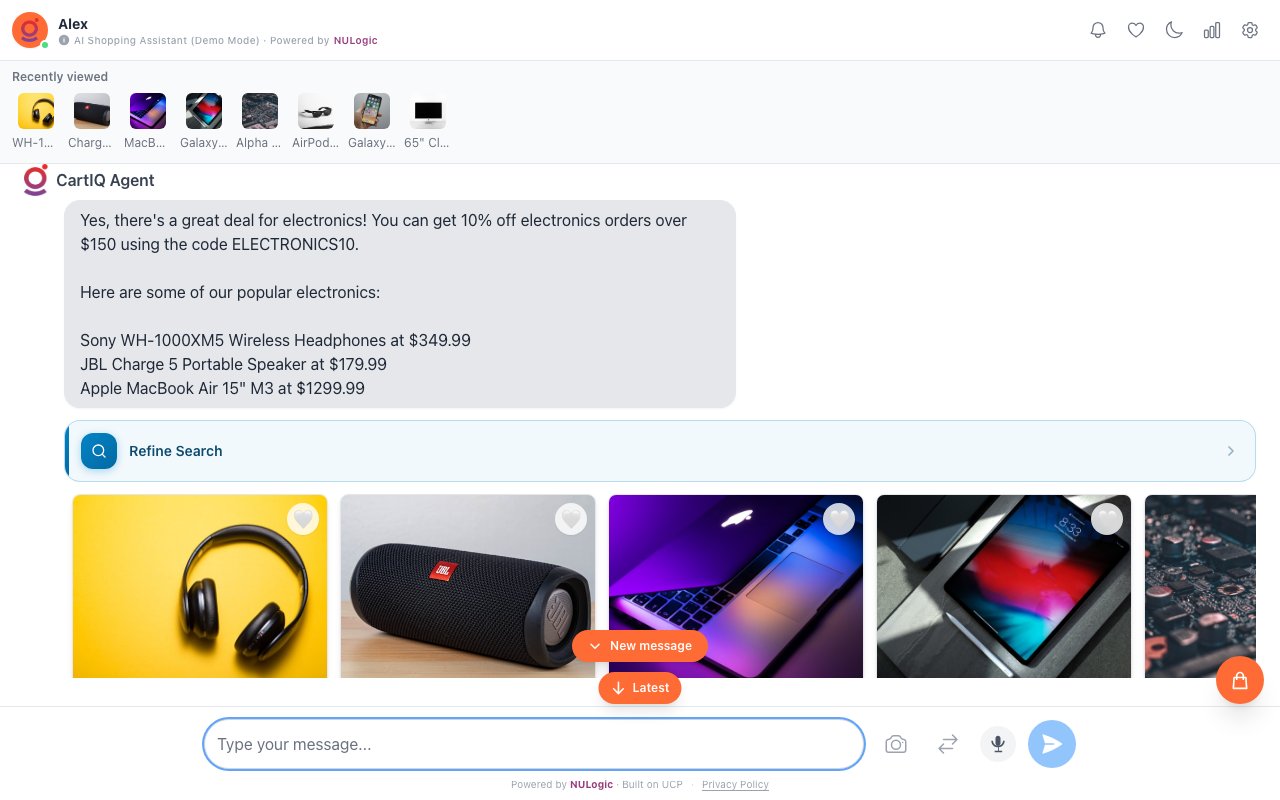This screenshot has width=1280, height=800.
Task: Open the notifications bell
Action: point(1098,30)
